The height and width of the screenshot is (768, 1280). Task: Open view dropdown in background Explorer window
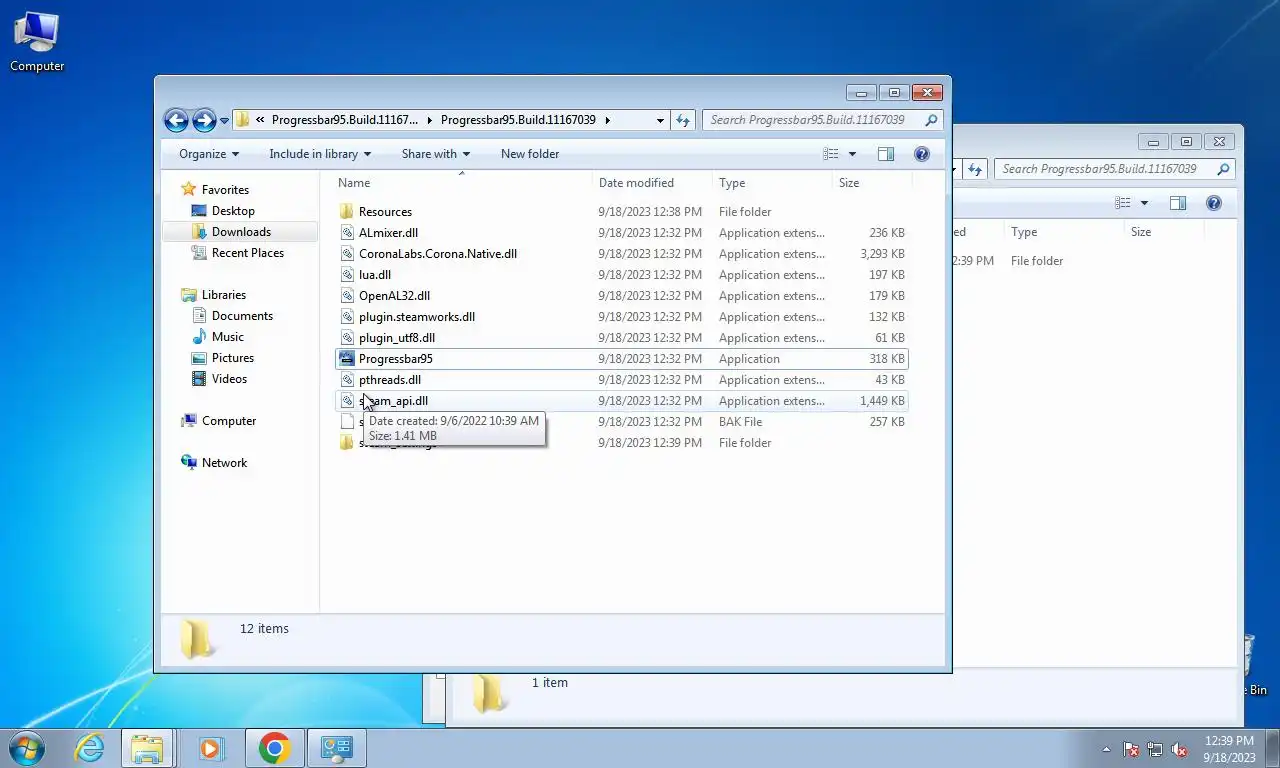1144,203
